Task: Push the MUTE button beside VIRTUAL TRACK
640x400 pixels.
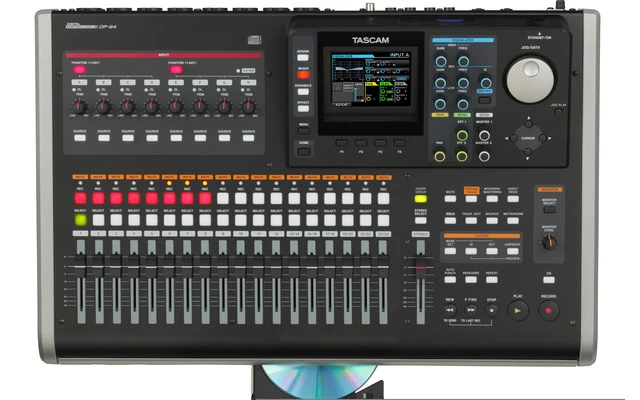Action: (x=450, y=199)
